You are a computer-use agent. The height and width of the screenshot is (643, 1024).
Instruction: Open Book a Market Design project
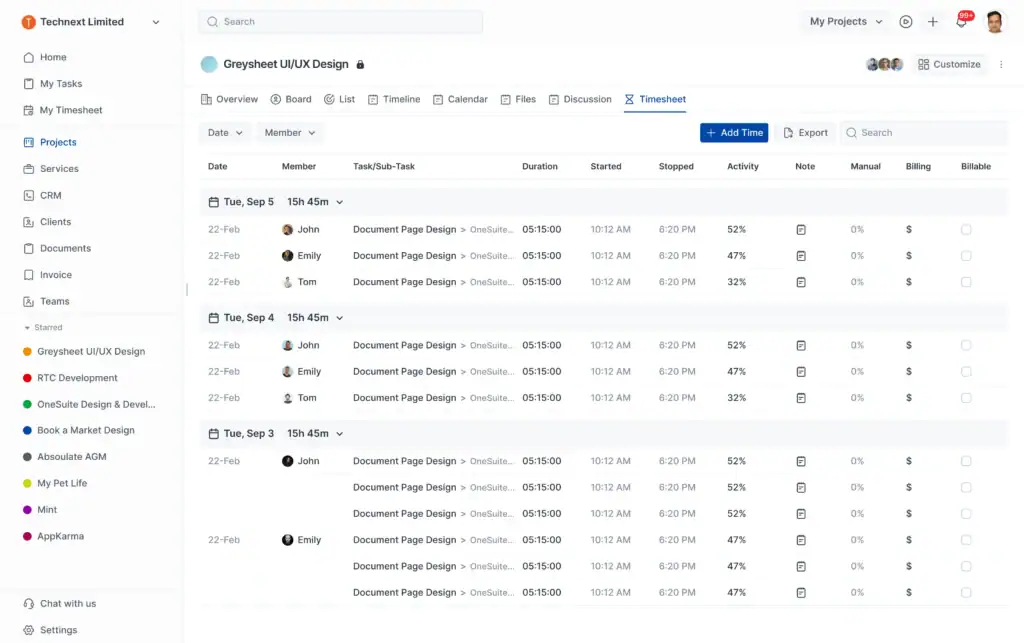[86, 430]
